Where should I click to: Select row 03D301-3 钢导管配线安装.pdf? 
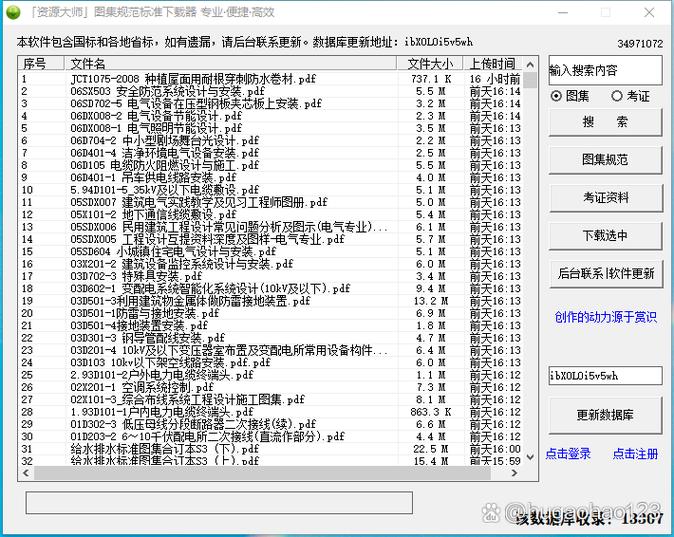271,338
